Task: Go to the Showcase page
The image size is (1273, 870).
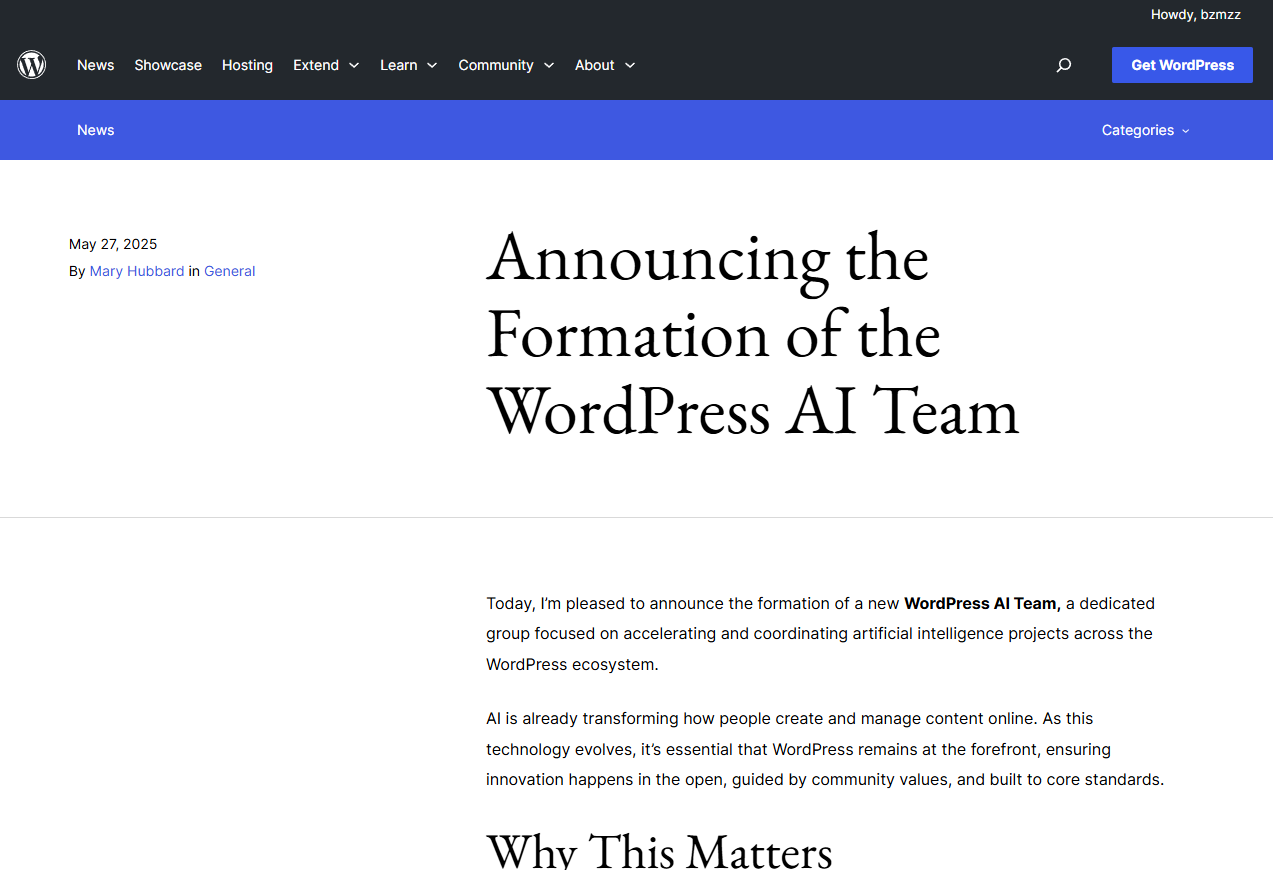Action: pos(168,65)
